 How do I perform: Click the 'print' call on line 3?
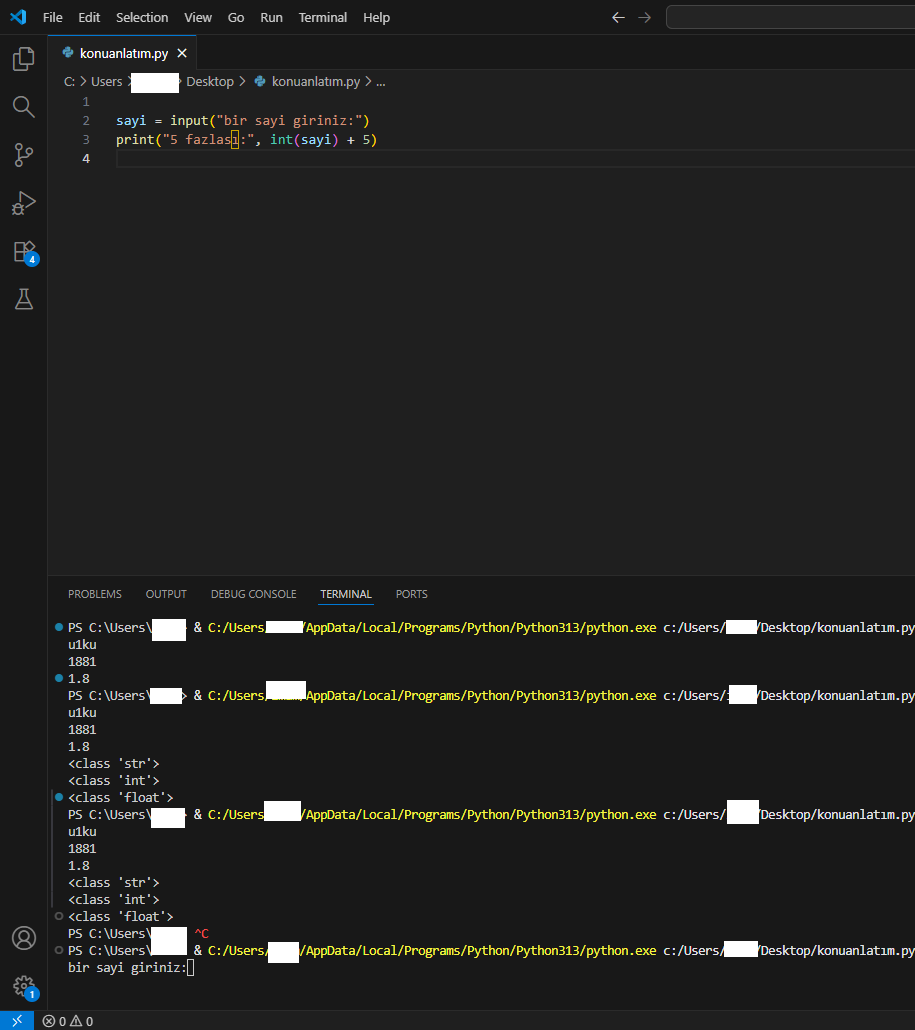pyautogui.click(x=135, y=140)
